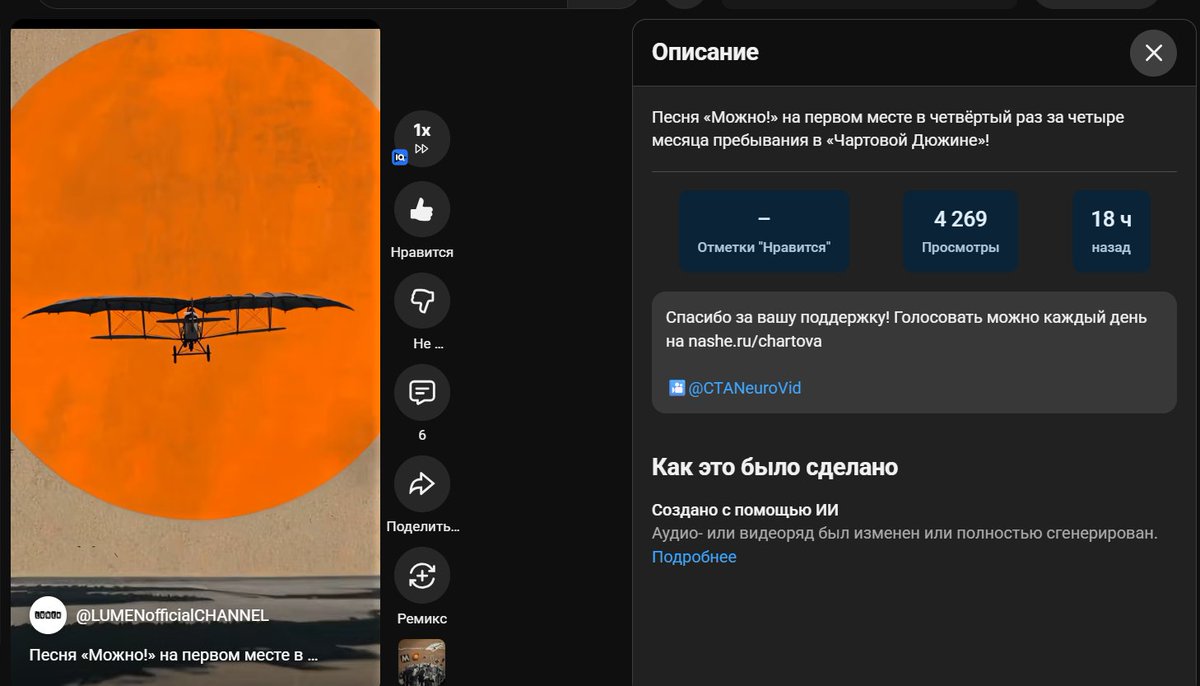Image resolution: width=1200 pixels, height=686 pixels.
Task: Dislike the short with thumbs-down
Action: [422, 301]
